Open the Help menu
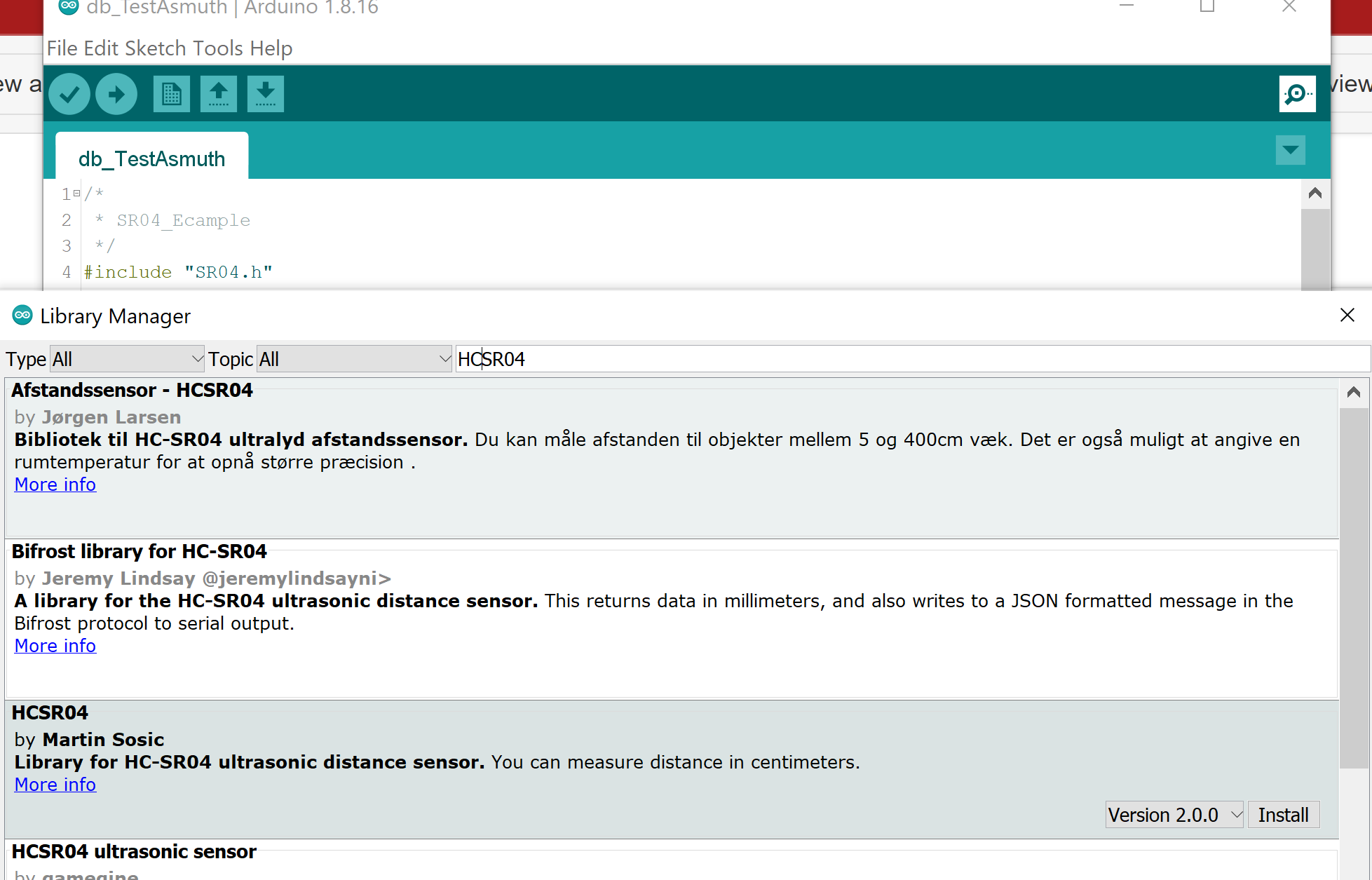 tap(271, 48)
